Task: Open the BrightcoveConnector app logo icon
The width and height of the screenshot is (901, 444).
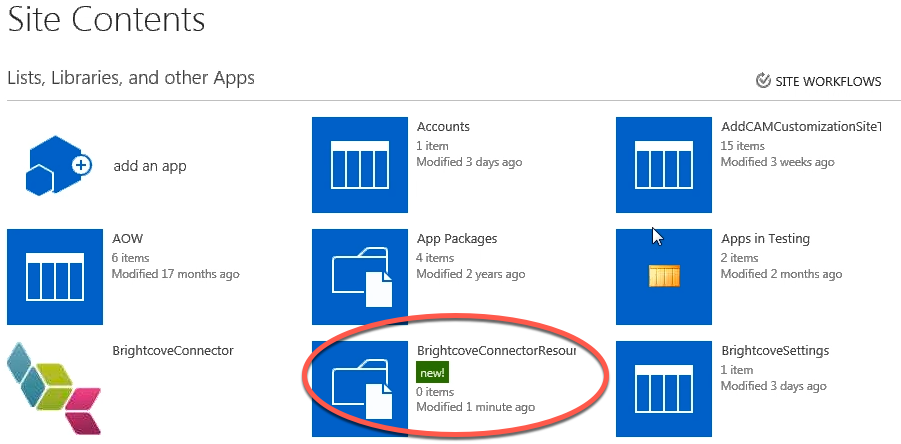Action: coord(55,390)
